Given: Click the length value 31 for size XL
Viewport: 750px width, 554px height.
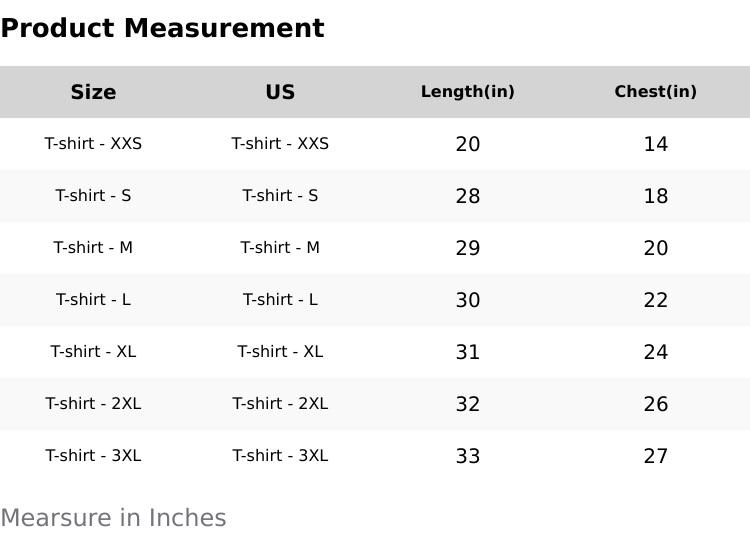Looking at the screenshot, I should coord(467,352).
